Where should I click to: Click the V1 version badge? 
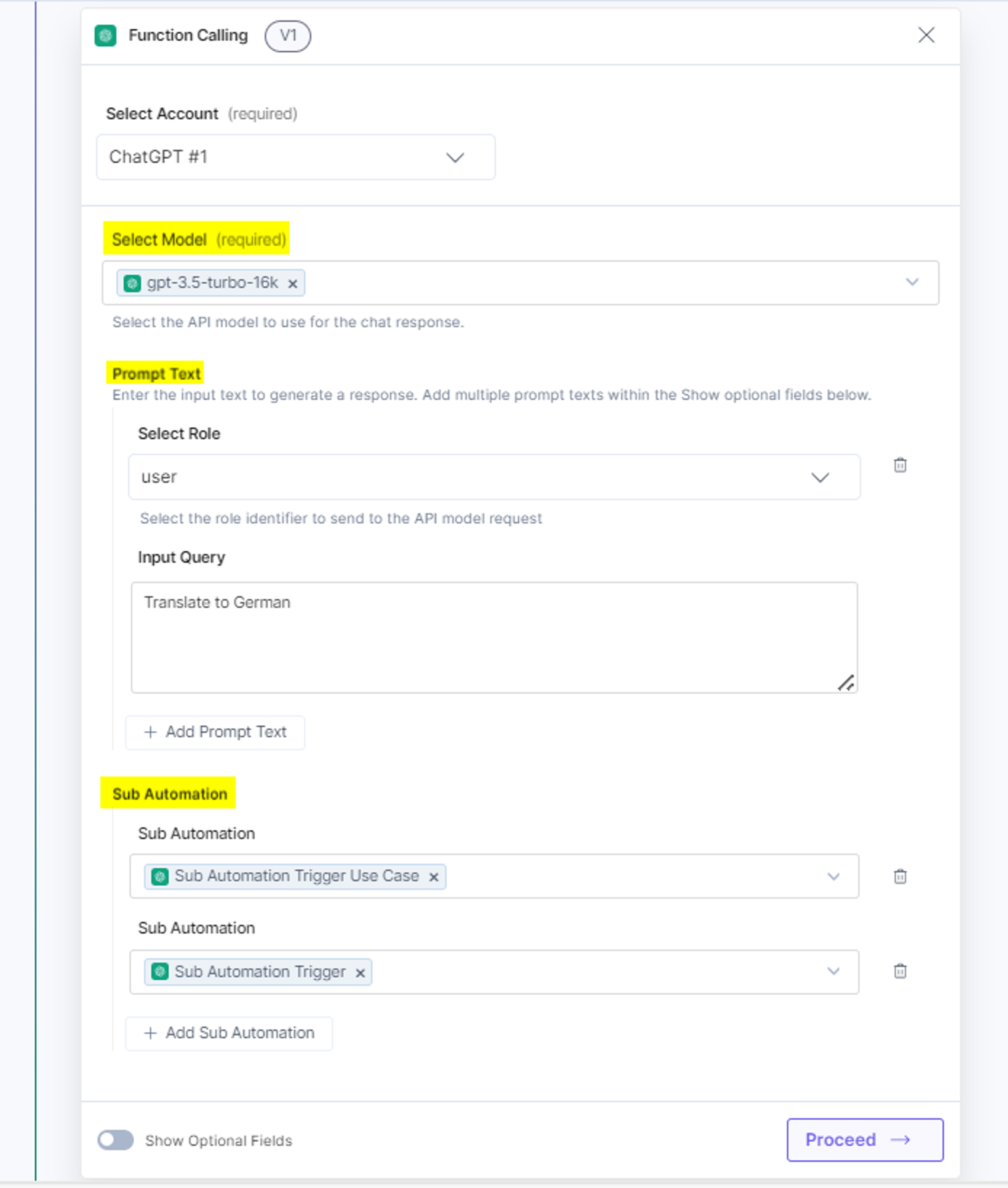pyautogui.click(x=288, y=36)
